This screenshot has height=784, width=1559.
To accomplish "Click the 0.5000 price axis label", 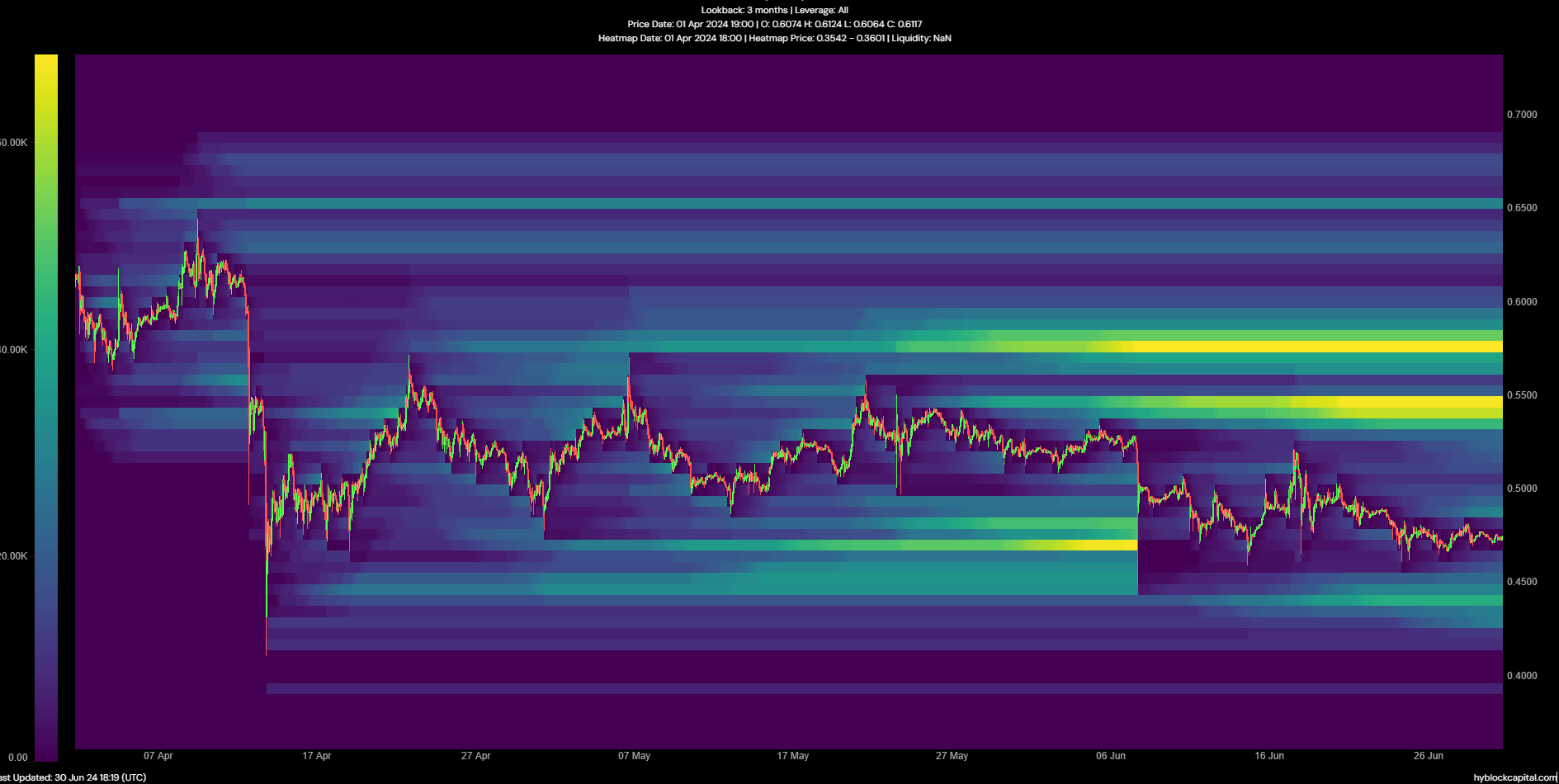I will pos(1522,489).
